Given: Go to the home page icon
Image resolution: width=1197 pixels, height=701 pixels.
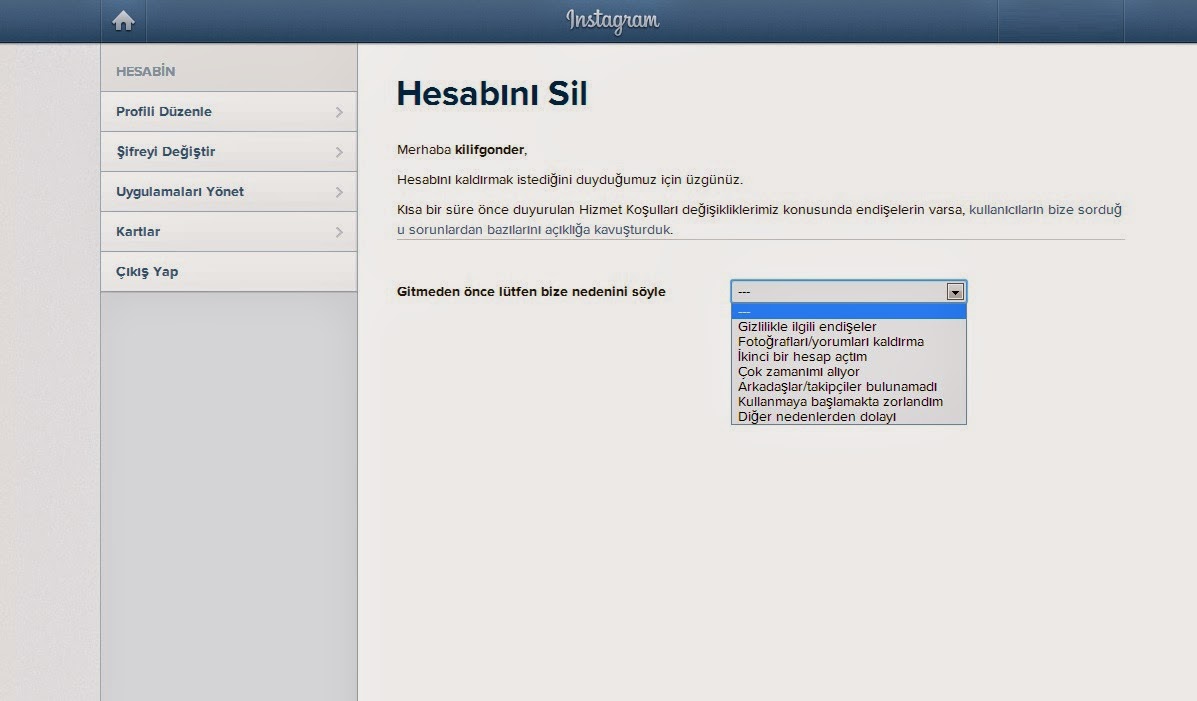Looking at the screenshot, I should pos(123,21).
